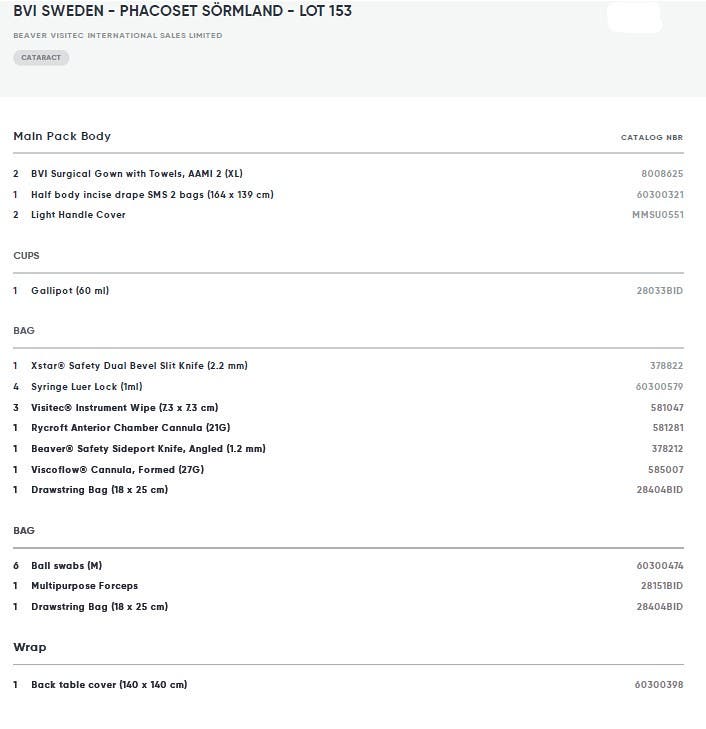This screenshot has height=729, width=706.
Task: Select catalog number 8008625
Action: point(662,174)
